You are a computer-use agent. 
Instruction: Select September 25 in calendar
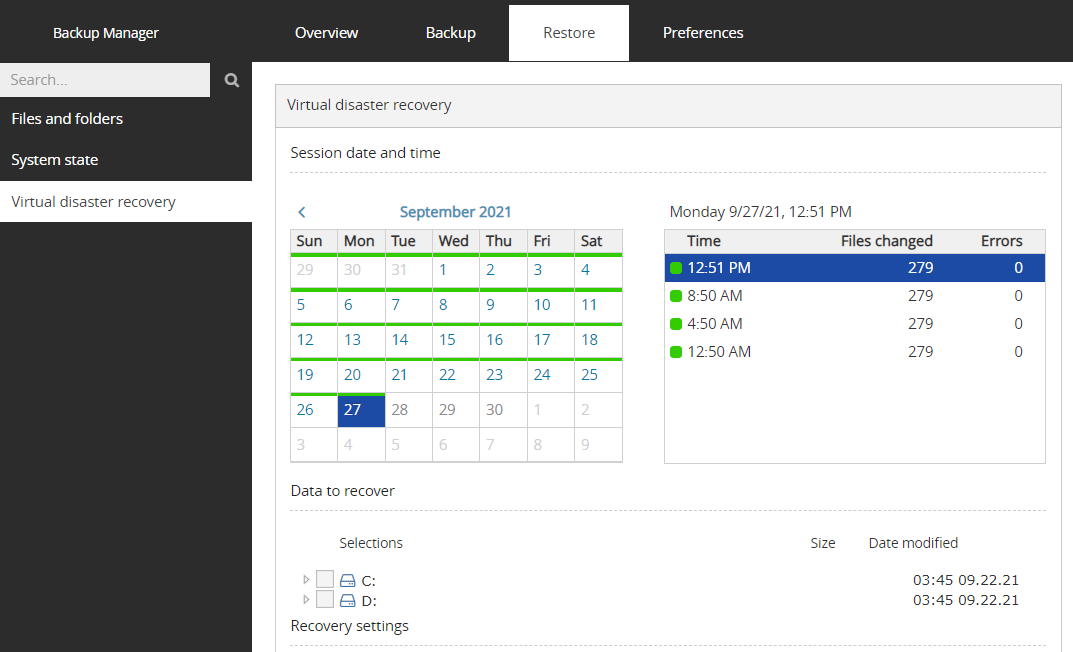(x=598, y=376)
